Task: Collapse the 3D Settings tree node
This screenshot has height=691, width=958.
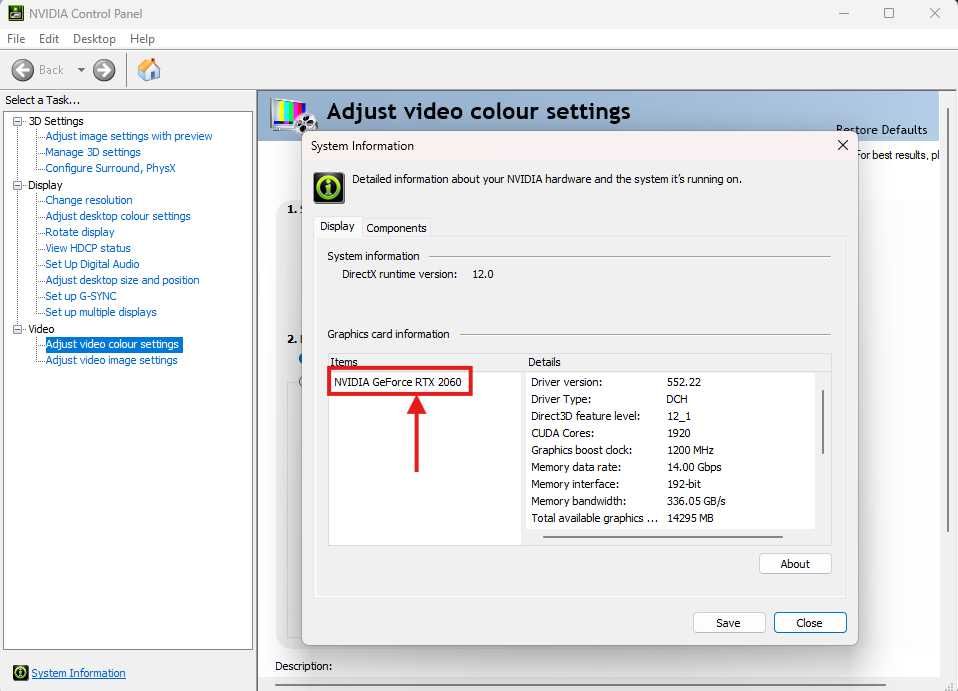Action: click(x=18, y=121)
